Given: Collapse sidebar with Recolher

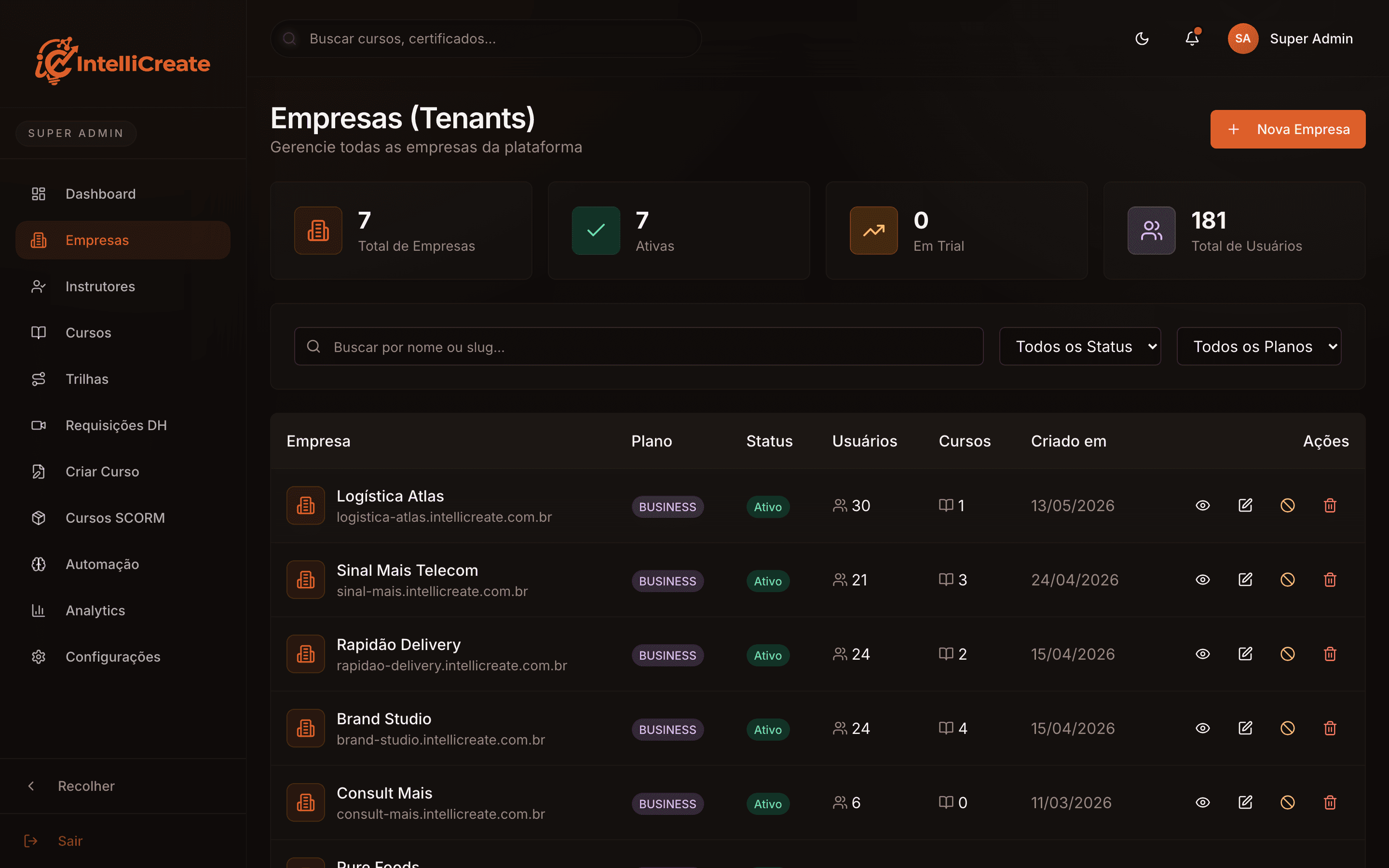Looking at the screenshot, I should click(x=123, y=786).
